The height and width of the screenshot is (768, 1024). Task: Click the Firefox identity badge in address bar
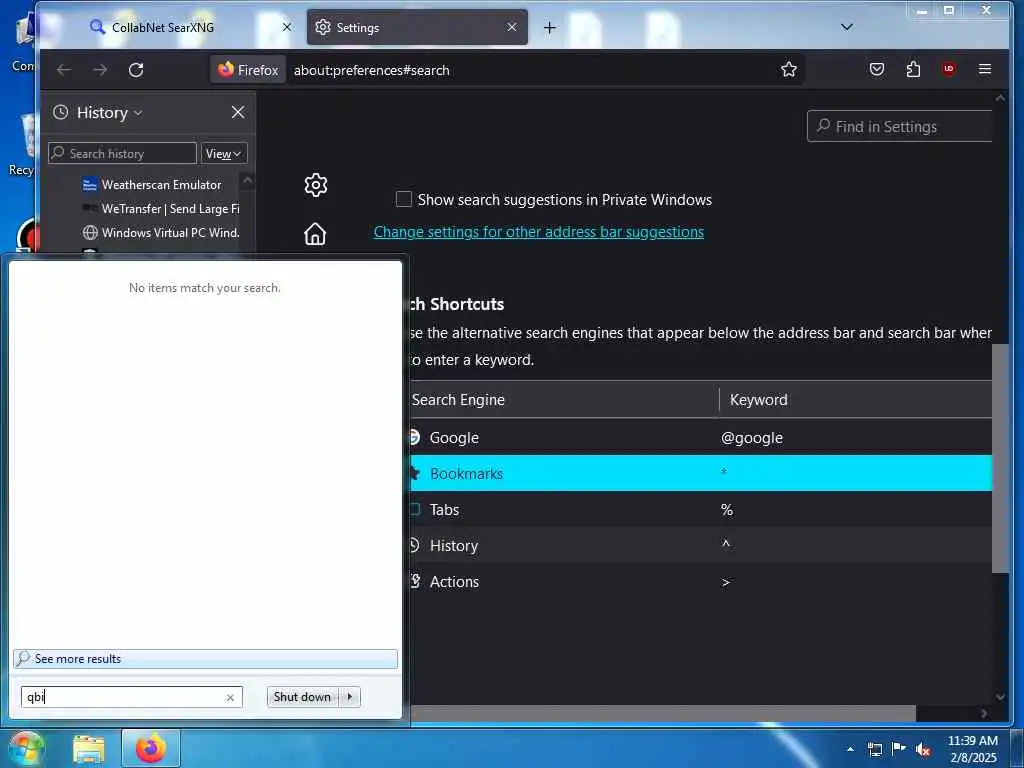click(248, 70)
